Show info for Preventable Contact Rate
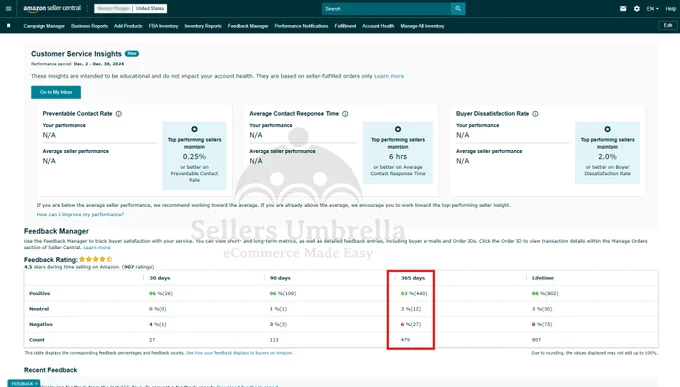This screenshot has width=680, height=387. (x=119, y=114)
